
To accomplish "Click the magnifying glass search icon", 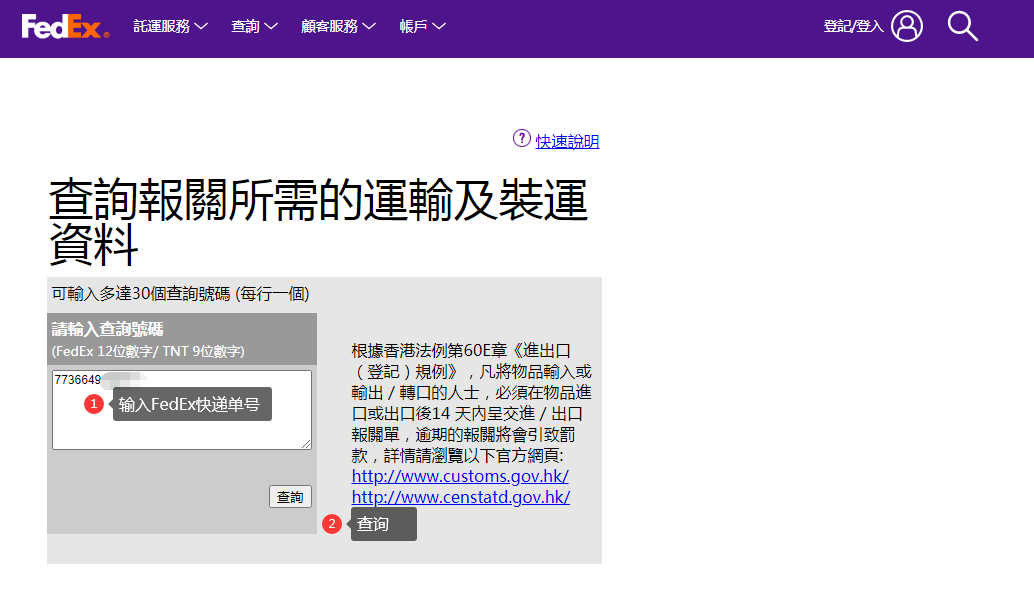I will pyautogui.click(x=962, y=26).
